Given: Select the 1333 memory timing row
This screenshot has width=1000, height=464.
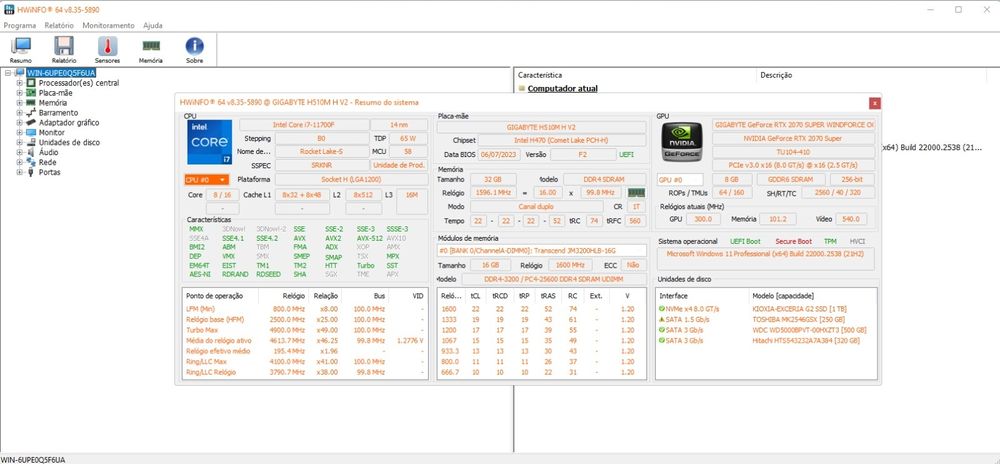Looking at the screenshot, I should point(541,320).
